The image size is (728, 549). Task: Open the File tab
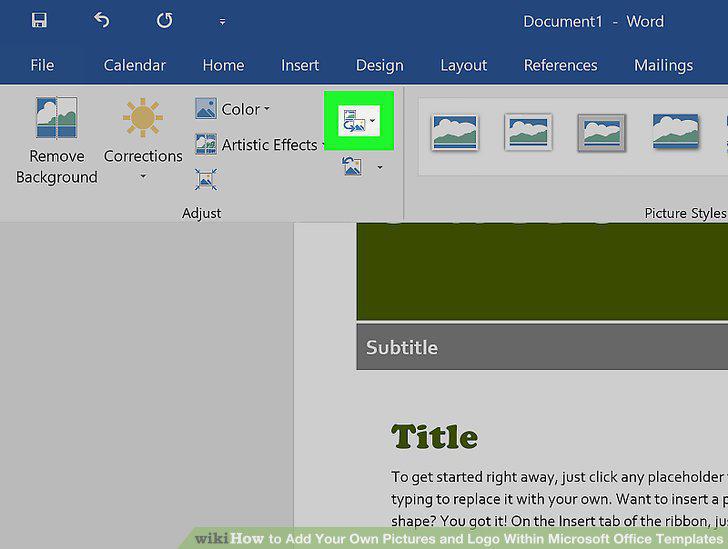coord(42,65)
